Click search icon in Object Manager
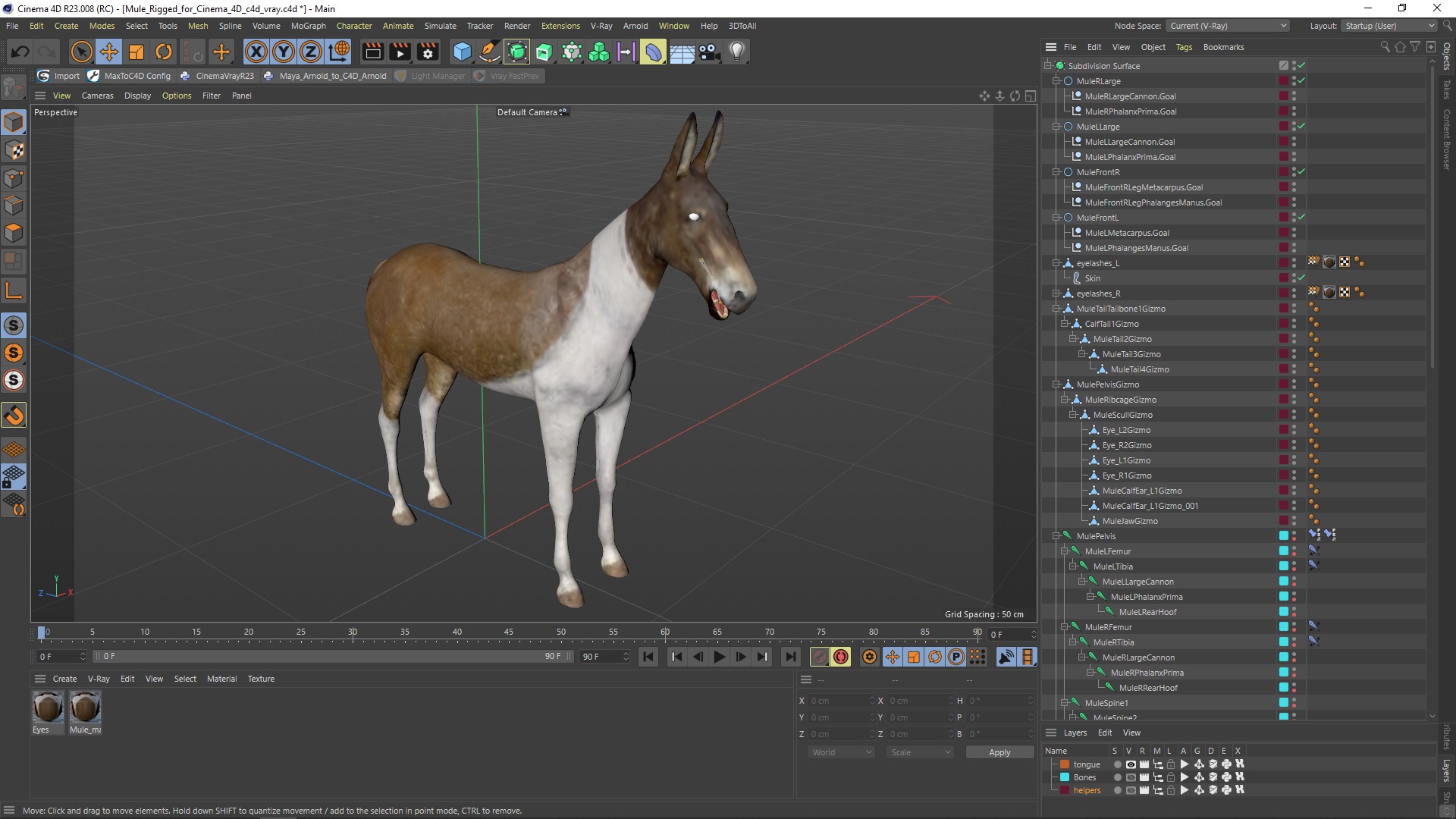The image size is (1456, 819). tap(1385, 47)
